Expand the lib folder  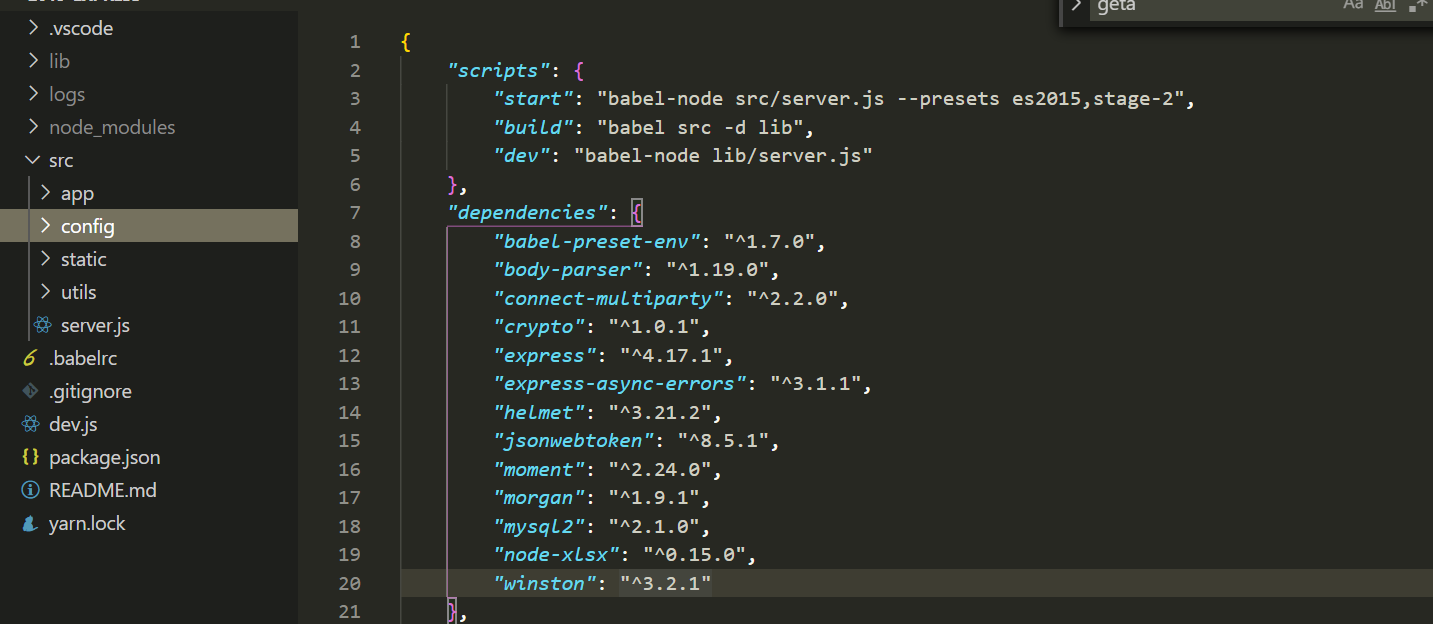34,61
